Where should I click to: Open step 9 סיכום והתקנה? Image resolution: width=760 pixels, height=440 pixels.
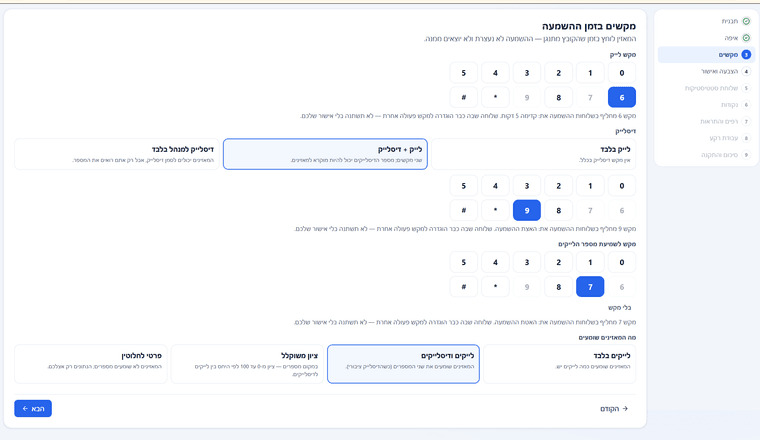click(x=706, y=155)
